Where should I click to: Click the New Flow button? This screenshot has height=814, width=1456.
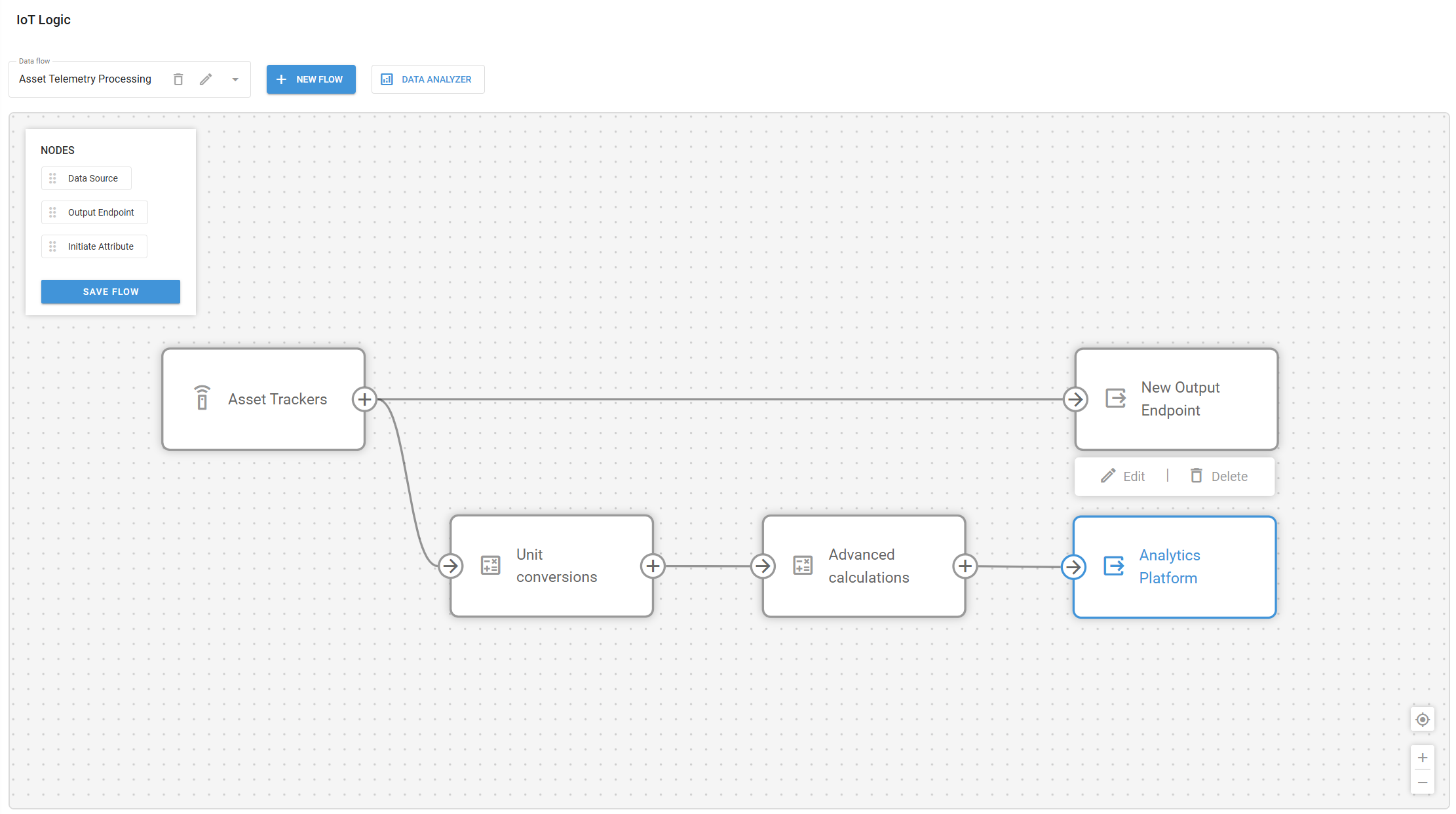(x=311, y=79)
